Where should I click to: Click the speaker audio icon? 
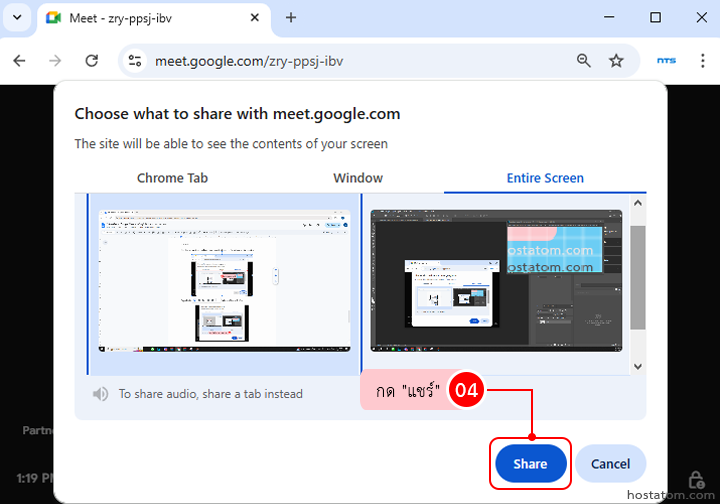[101, 394]
